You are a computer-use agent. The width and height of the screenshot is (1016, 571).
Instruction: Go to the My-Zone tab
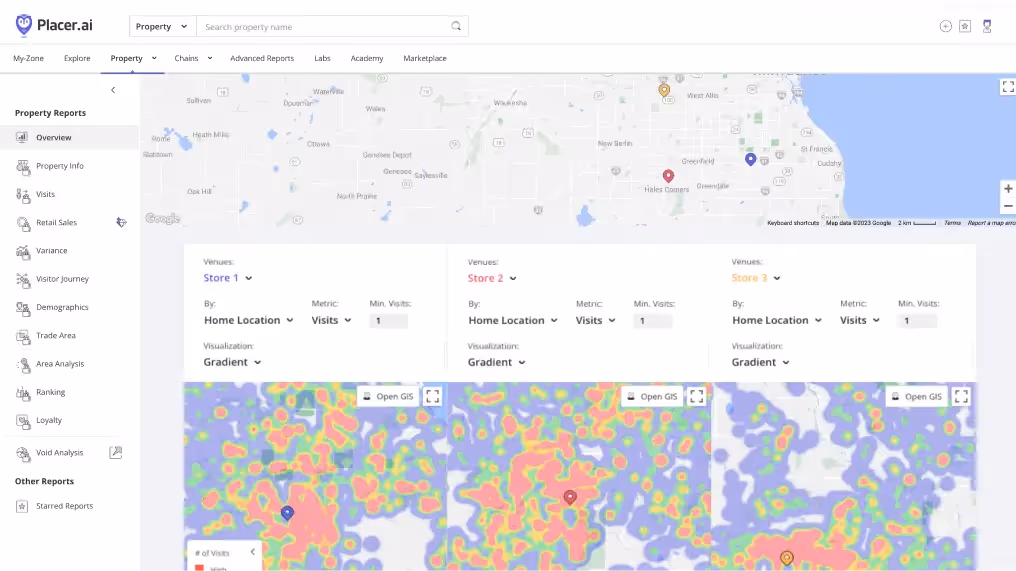point(29,58)
